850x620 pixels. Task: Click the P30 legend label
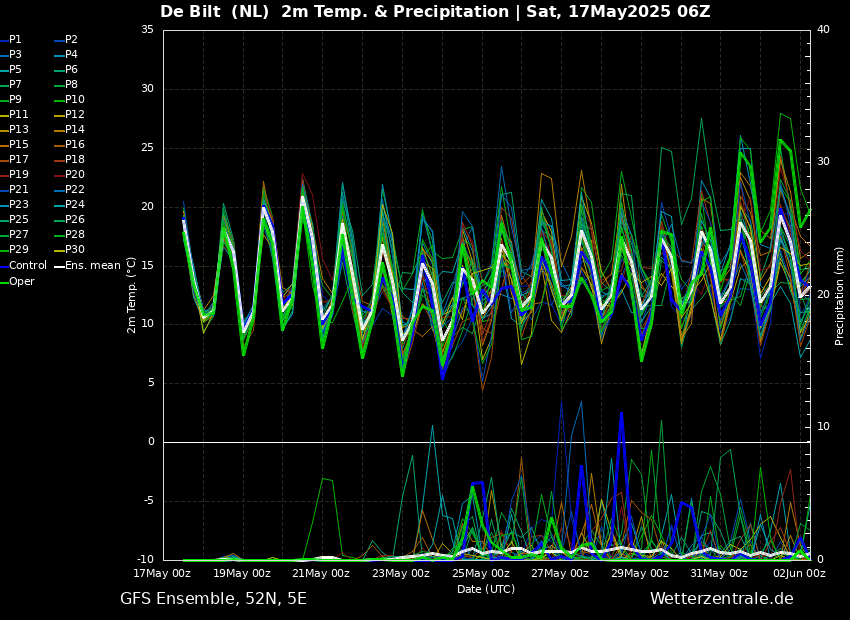coord(75,250)
